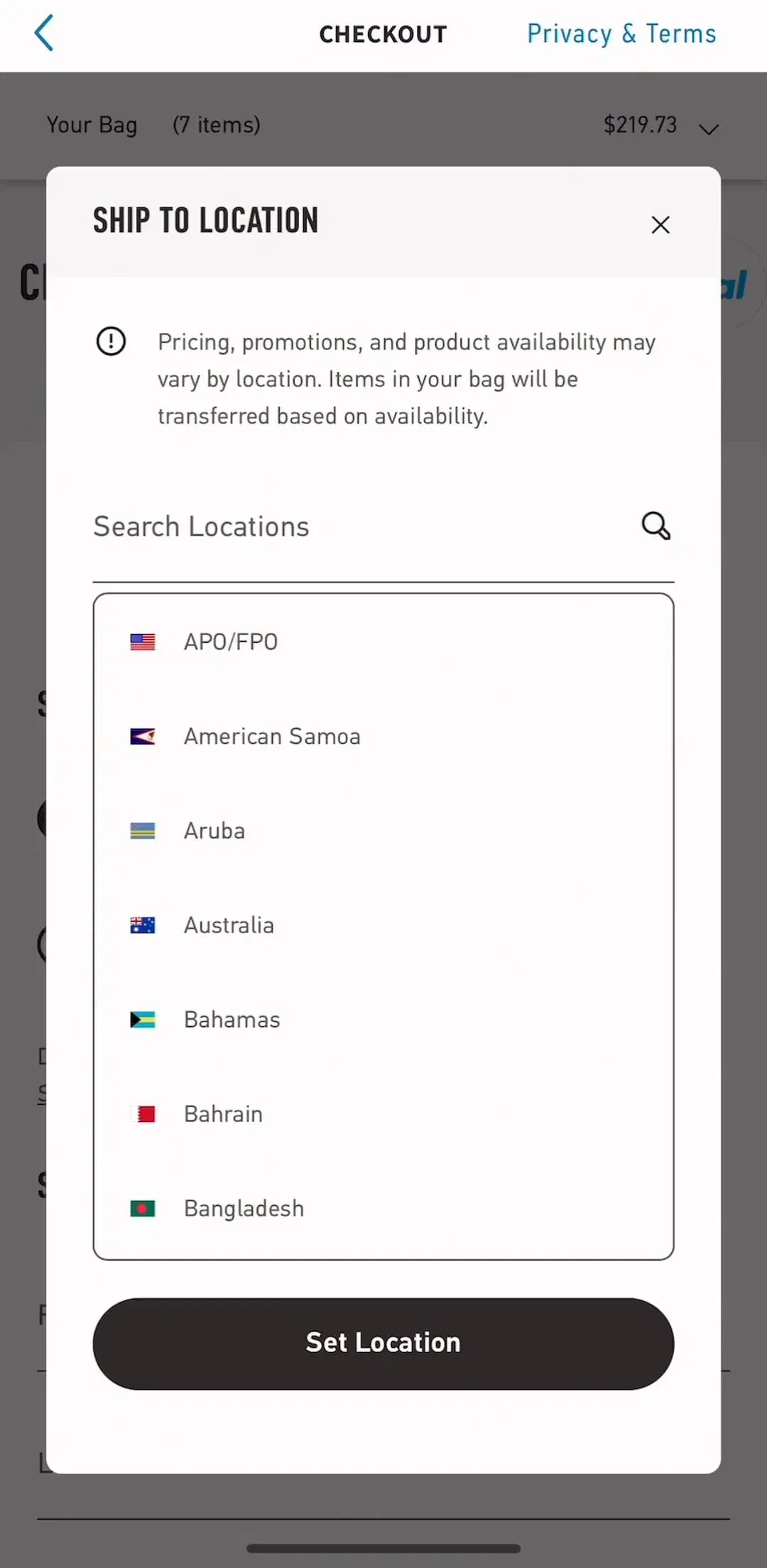Tap the search magnifier icon
Viewport: 767px width, 1568px height.
coord(656,526)
